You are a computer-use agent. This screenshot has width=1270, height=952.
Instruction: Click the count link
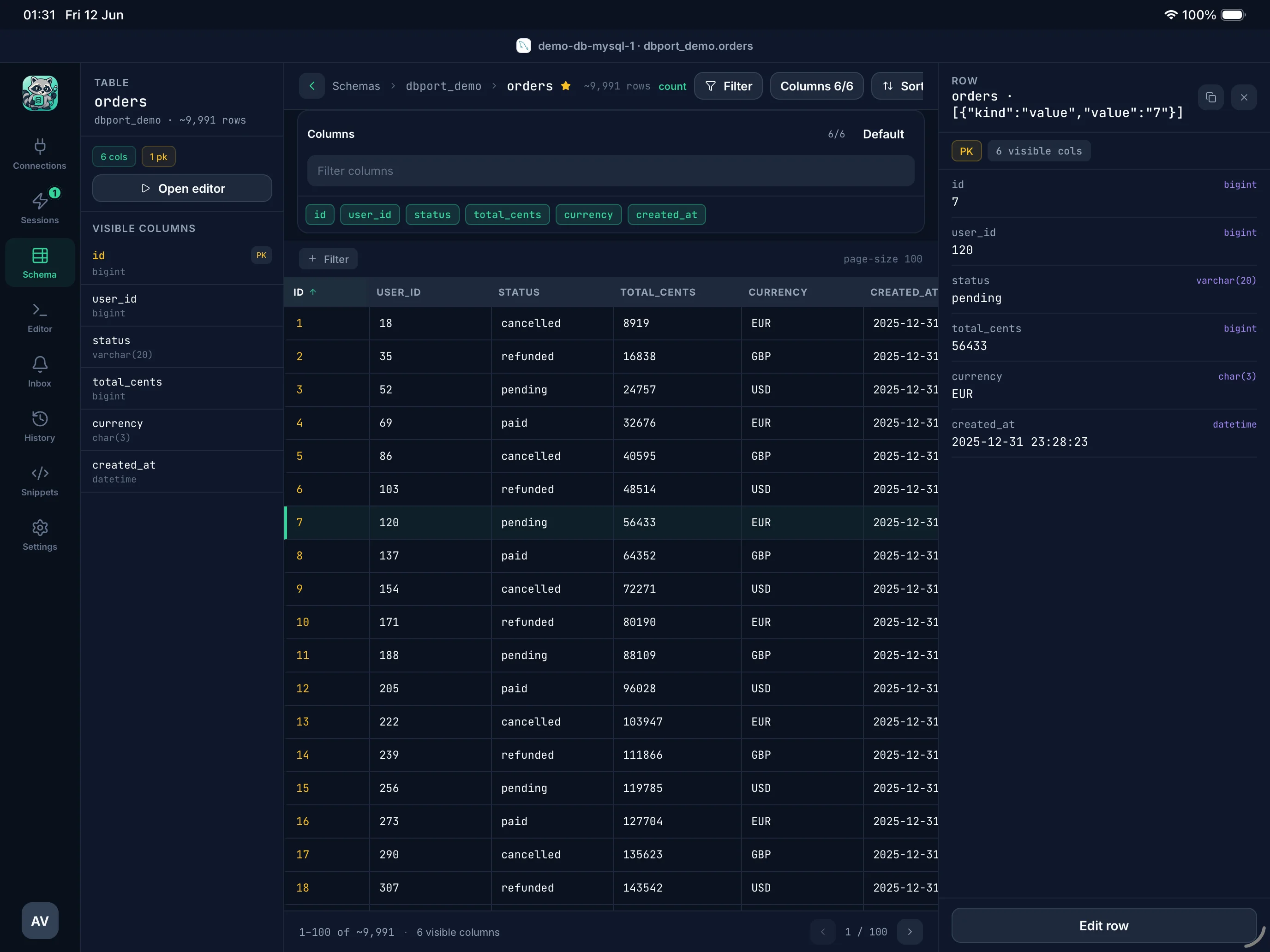pos(672,86)
